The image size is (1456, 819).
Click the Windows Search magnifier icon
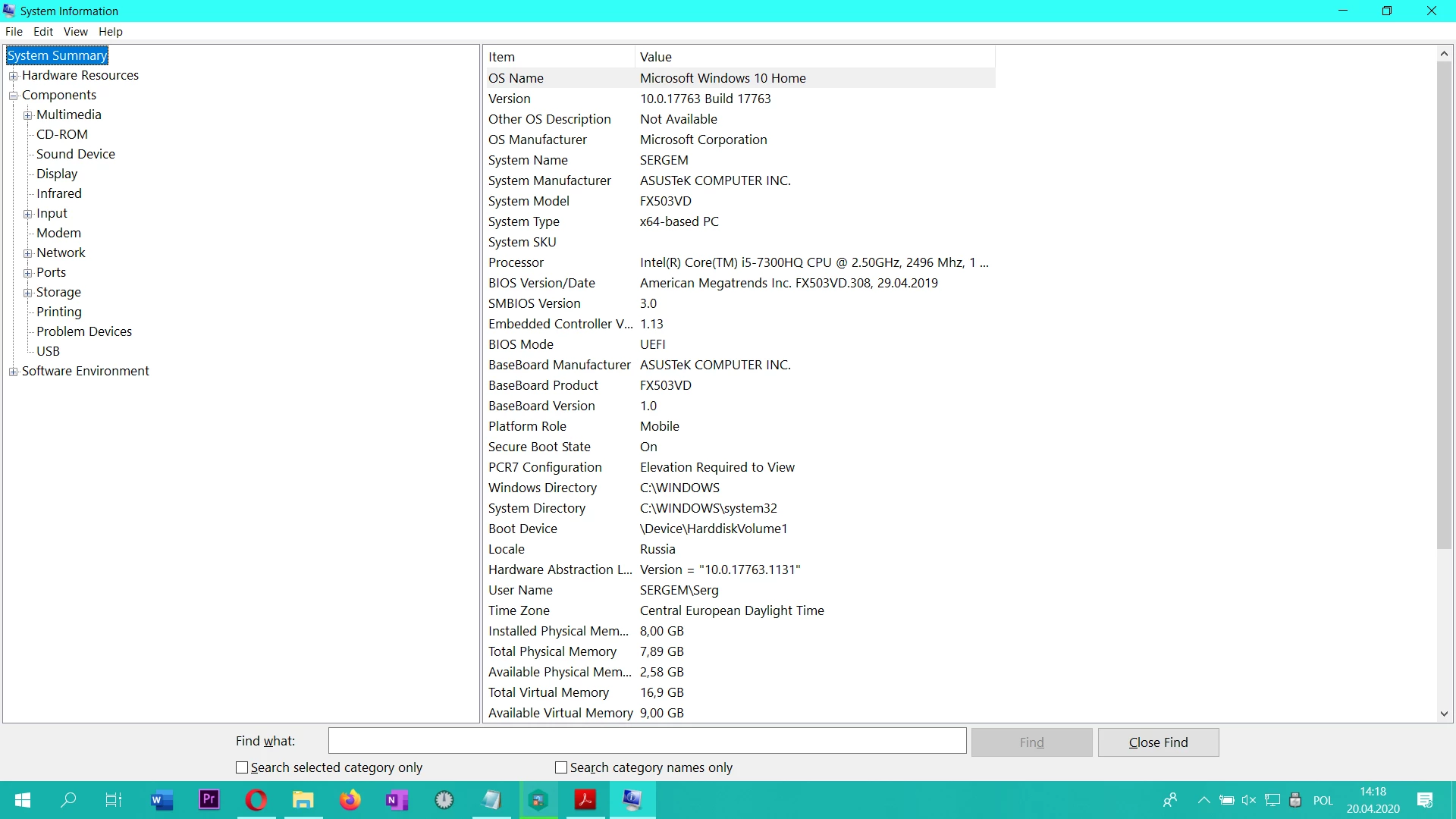click(x=68, y=800)
